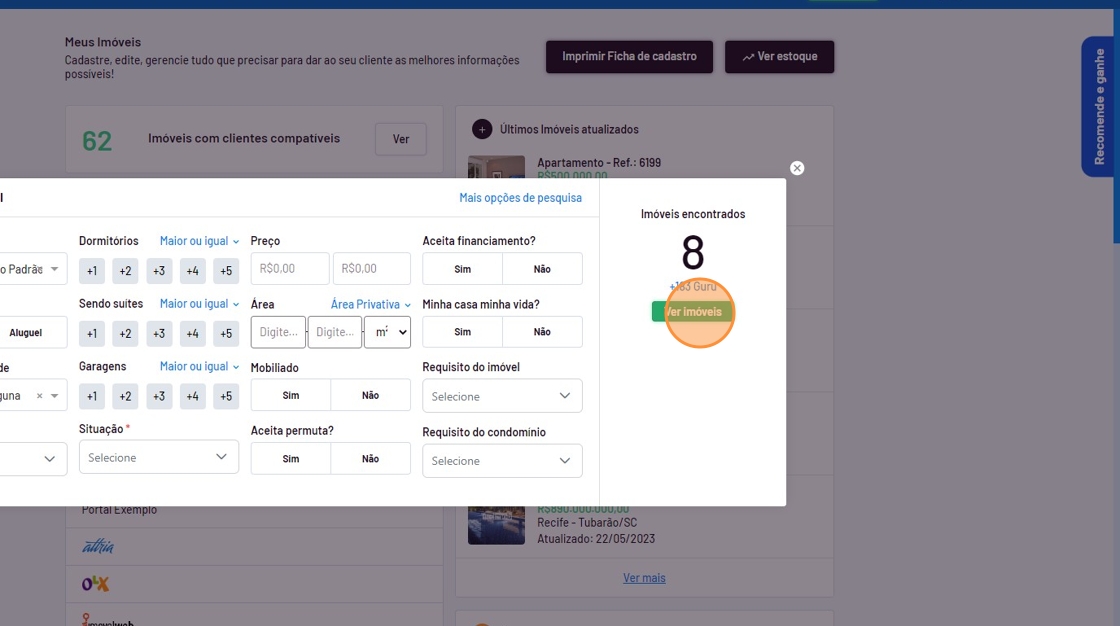
Task: Open the OLX portal logo entry
Action: coord(95,583)
